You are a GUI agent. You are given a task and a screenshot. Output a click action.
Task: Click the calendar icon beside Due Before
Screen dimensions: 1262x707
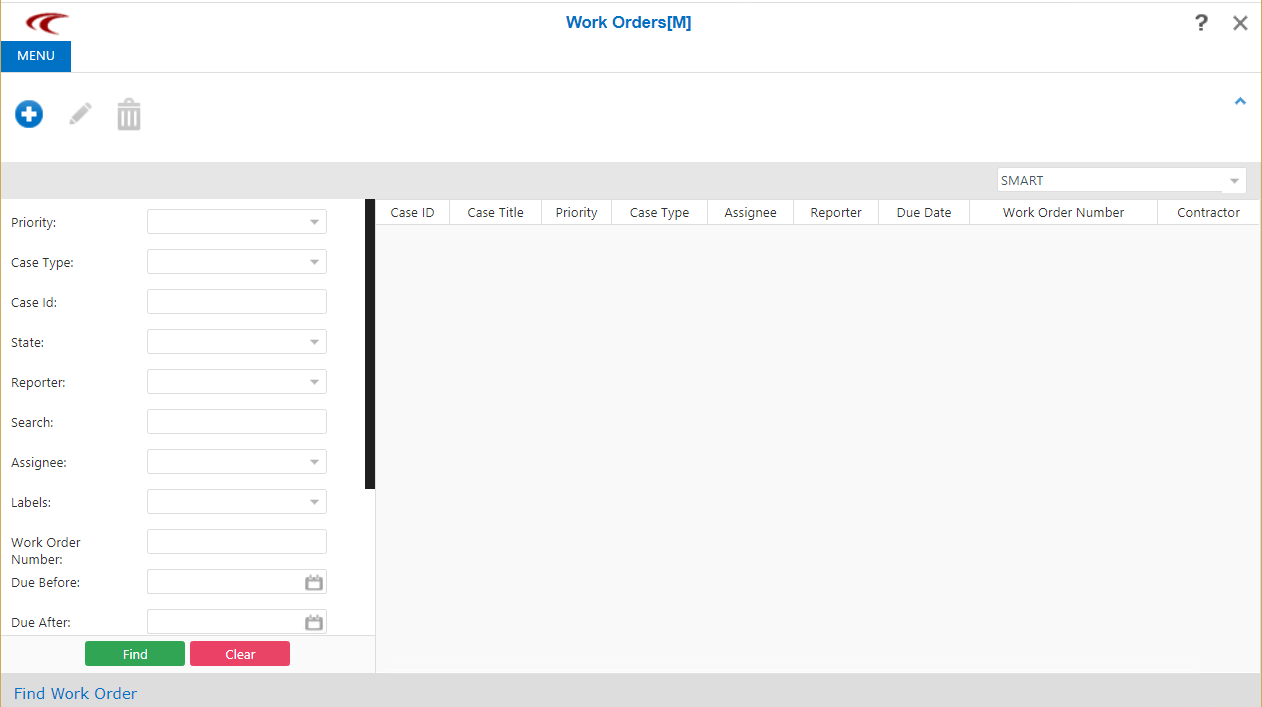tap(314, 581)
